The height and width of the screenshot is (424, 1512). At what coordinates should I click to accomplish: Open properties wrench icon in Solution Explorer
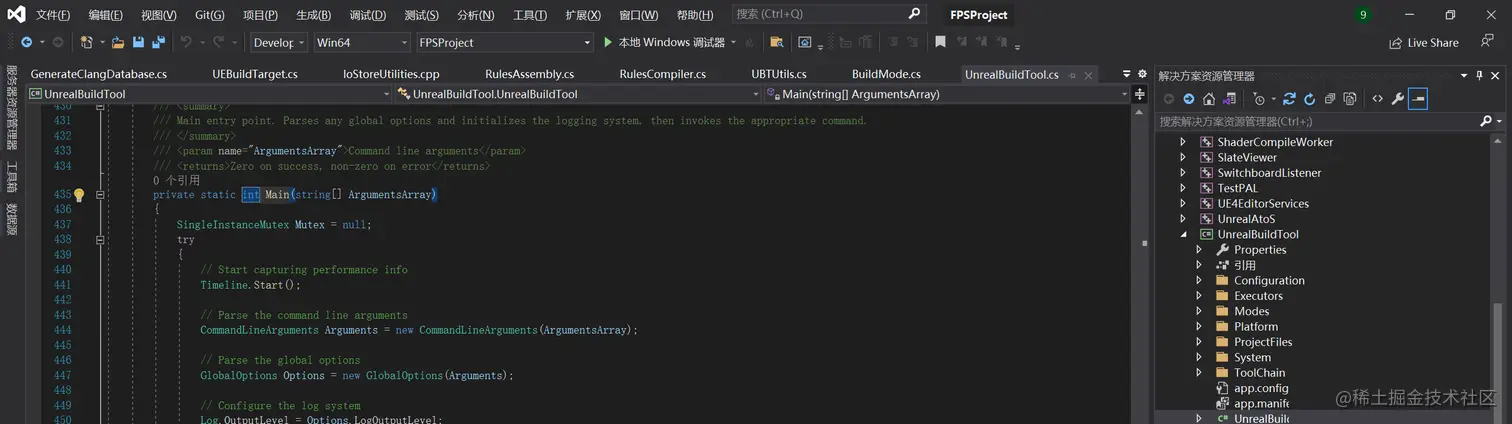1398,99
